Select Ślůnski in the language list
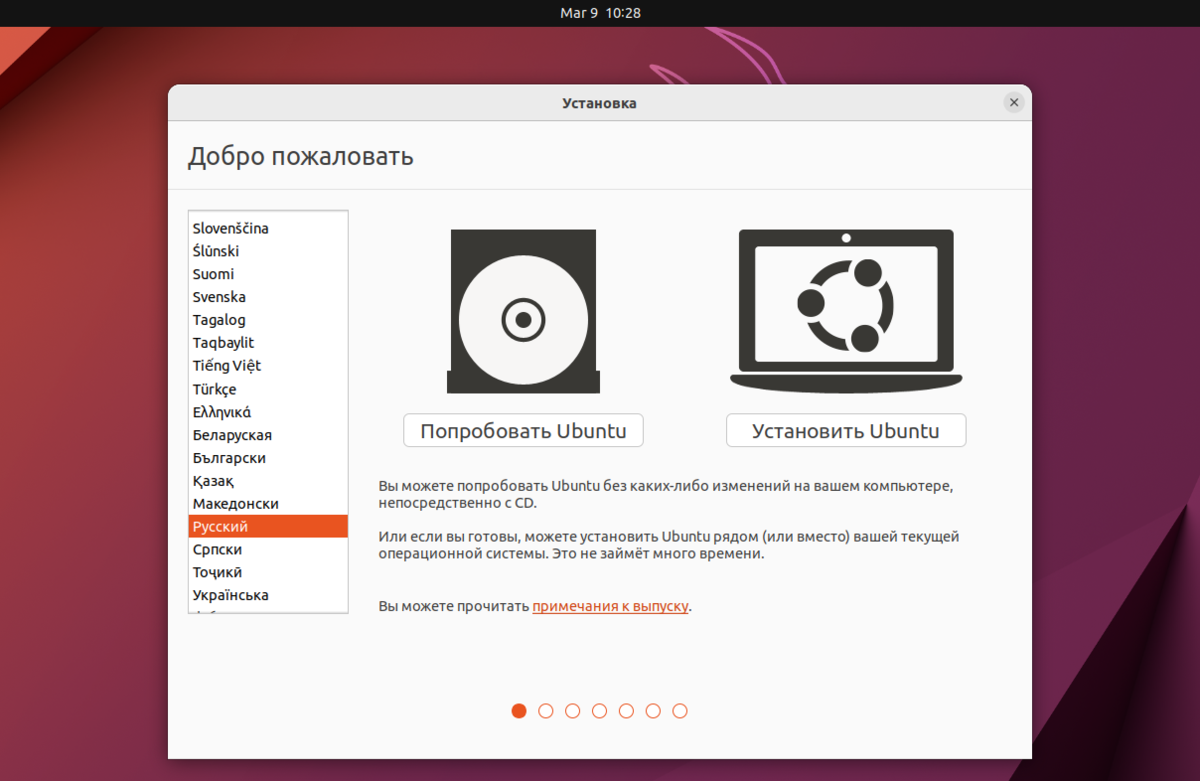 (268, 251)
